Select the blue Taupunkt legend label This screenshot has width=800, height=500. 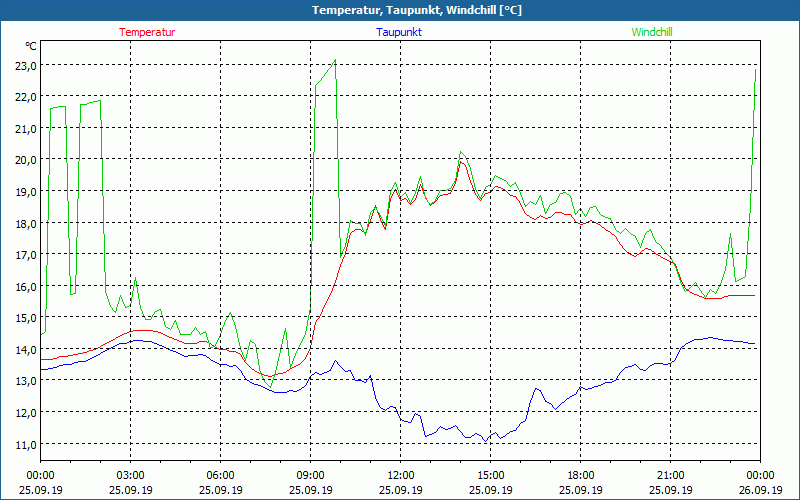coord(398,32)
